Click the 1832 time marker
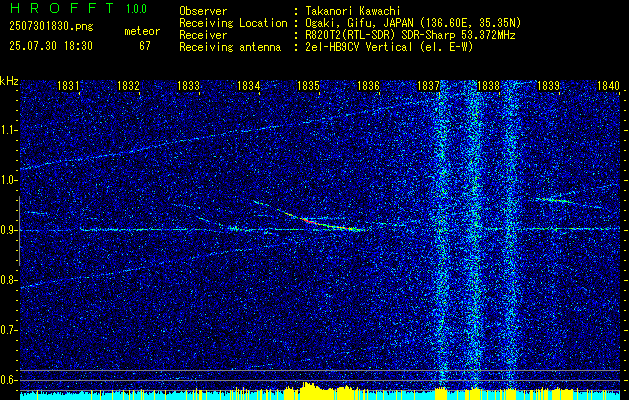This screenshot has height=400, width=629. coord(128,85)
